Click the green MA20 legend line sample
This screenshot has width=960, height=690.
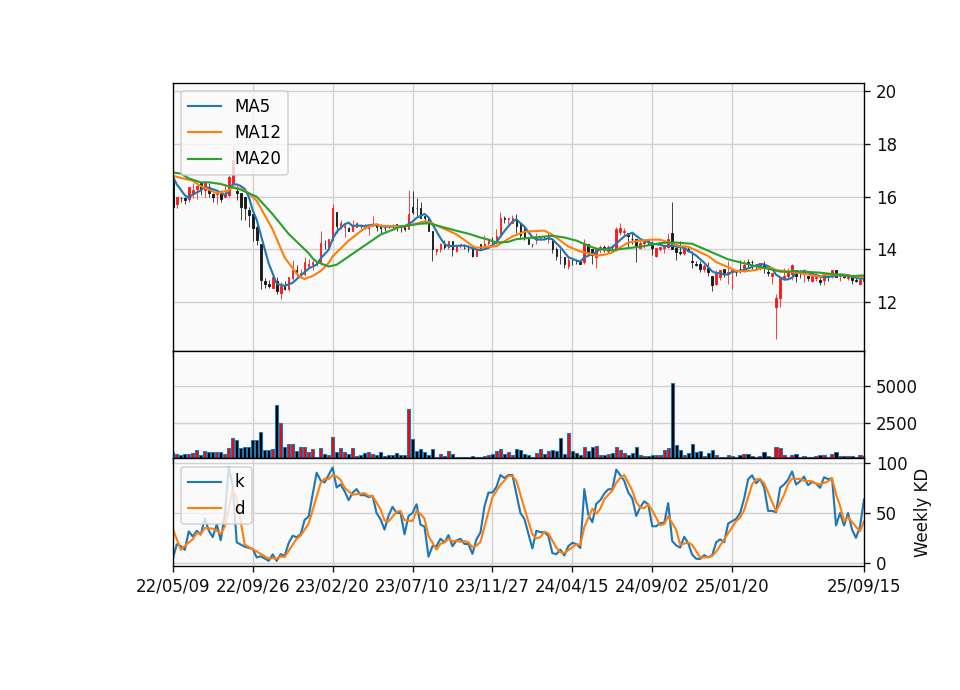(x=204, y=159)
